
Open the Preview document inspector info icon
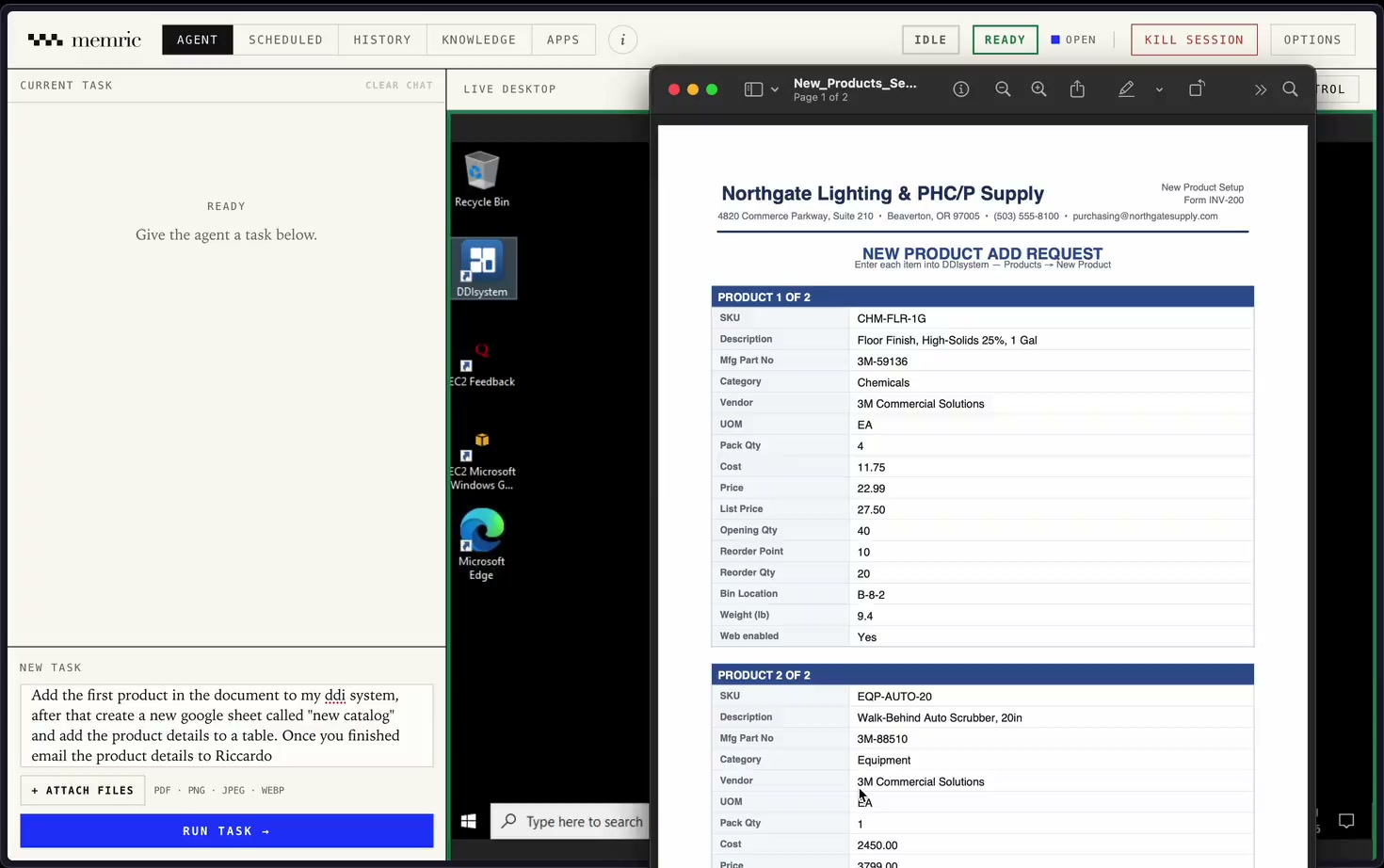[960, 89]
